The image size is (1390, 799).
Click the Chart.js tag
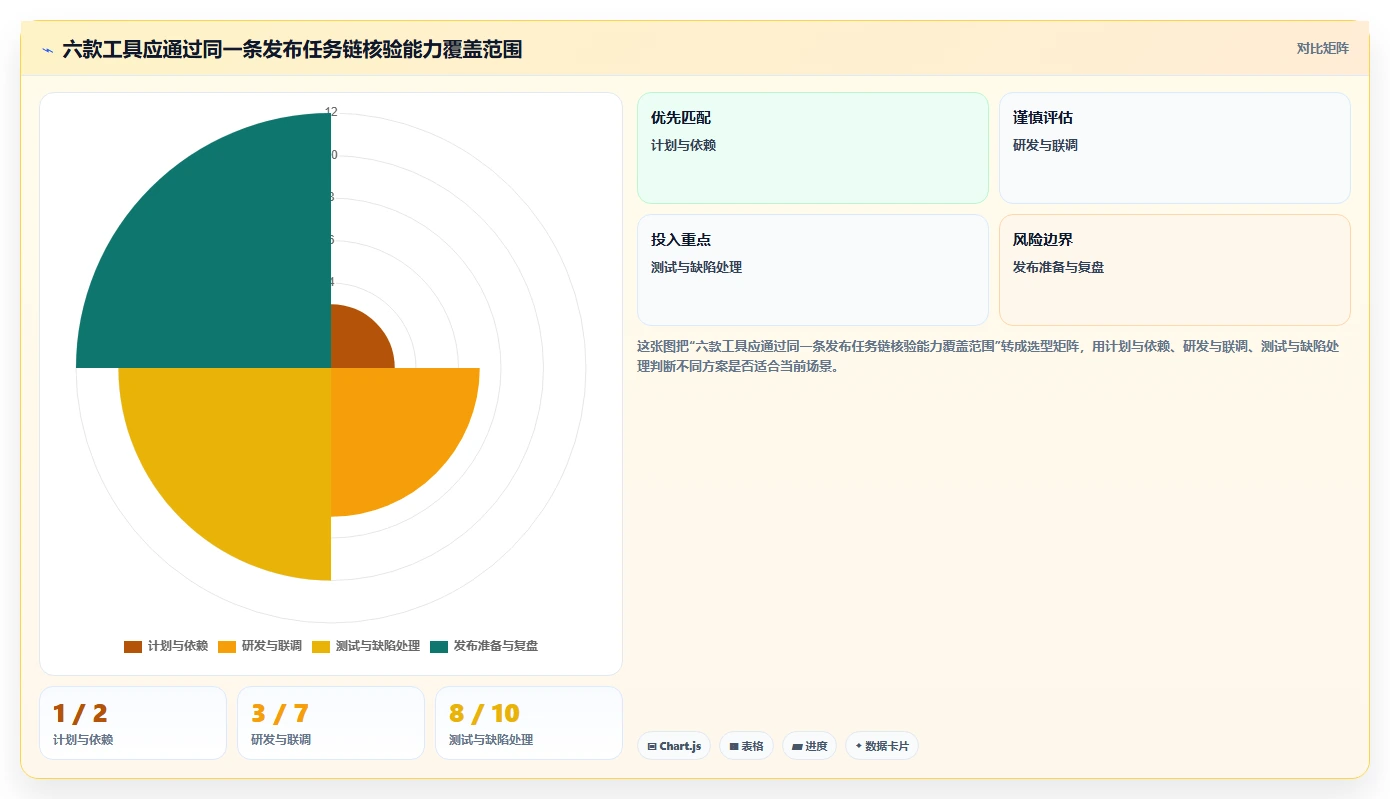point(674,746)
